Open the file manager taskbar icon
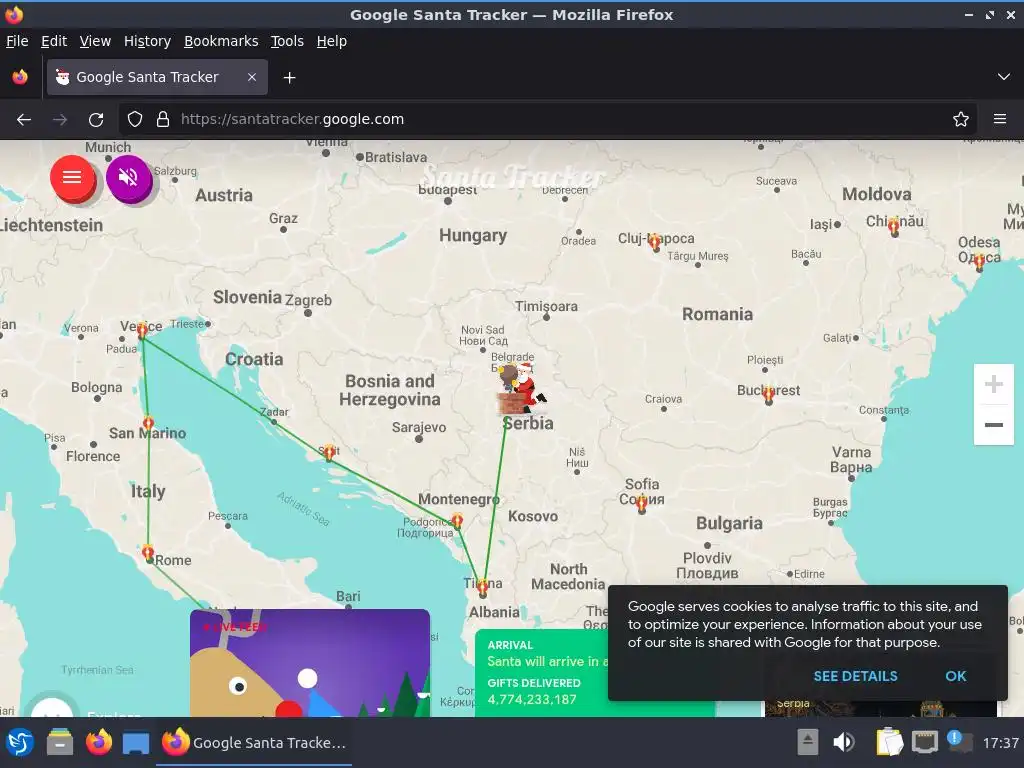1024x768 pixels. coord(59,743)
